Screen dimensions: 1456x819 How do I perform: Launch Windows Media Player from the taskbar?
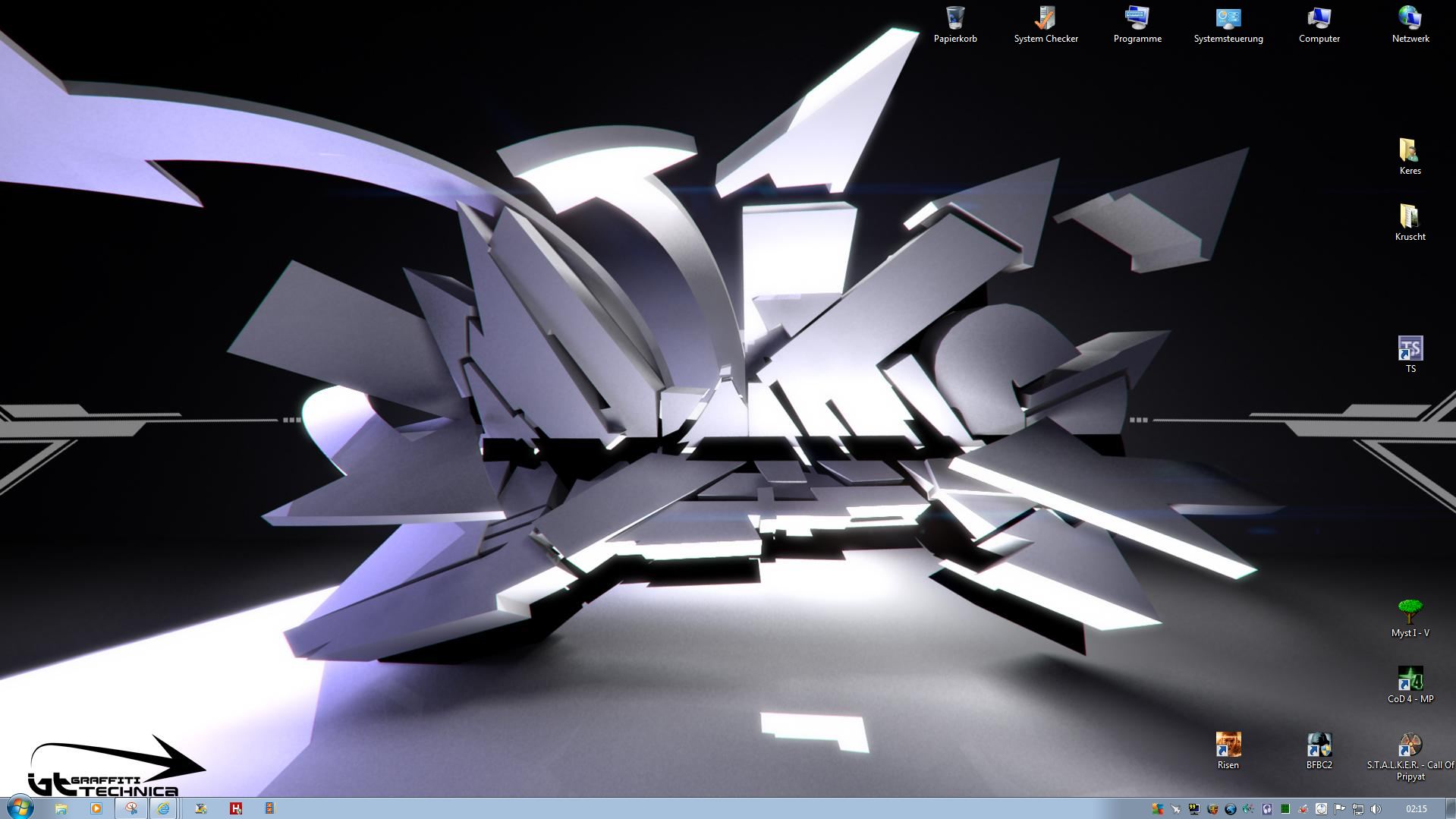[x=96, y=808]
